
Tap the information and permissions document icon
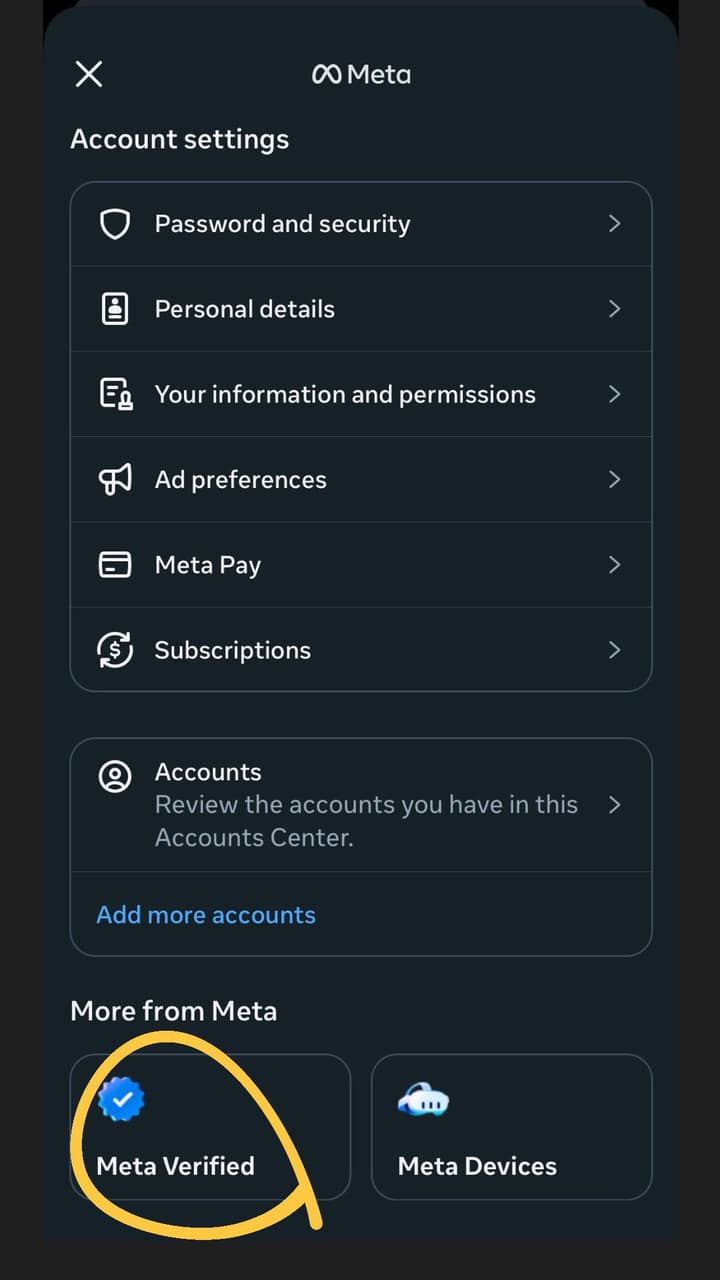pyautogui.click(x=115, y=394)
